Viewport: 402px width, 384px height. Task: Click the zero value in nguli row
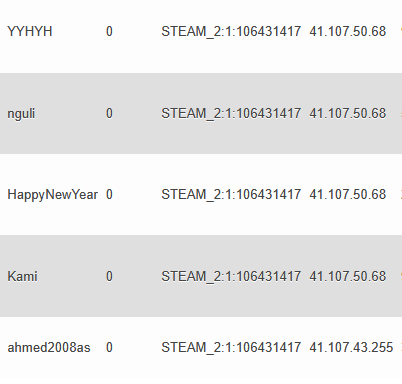pyautogui.click(x=109, y=113)
